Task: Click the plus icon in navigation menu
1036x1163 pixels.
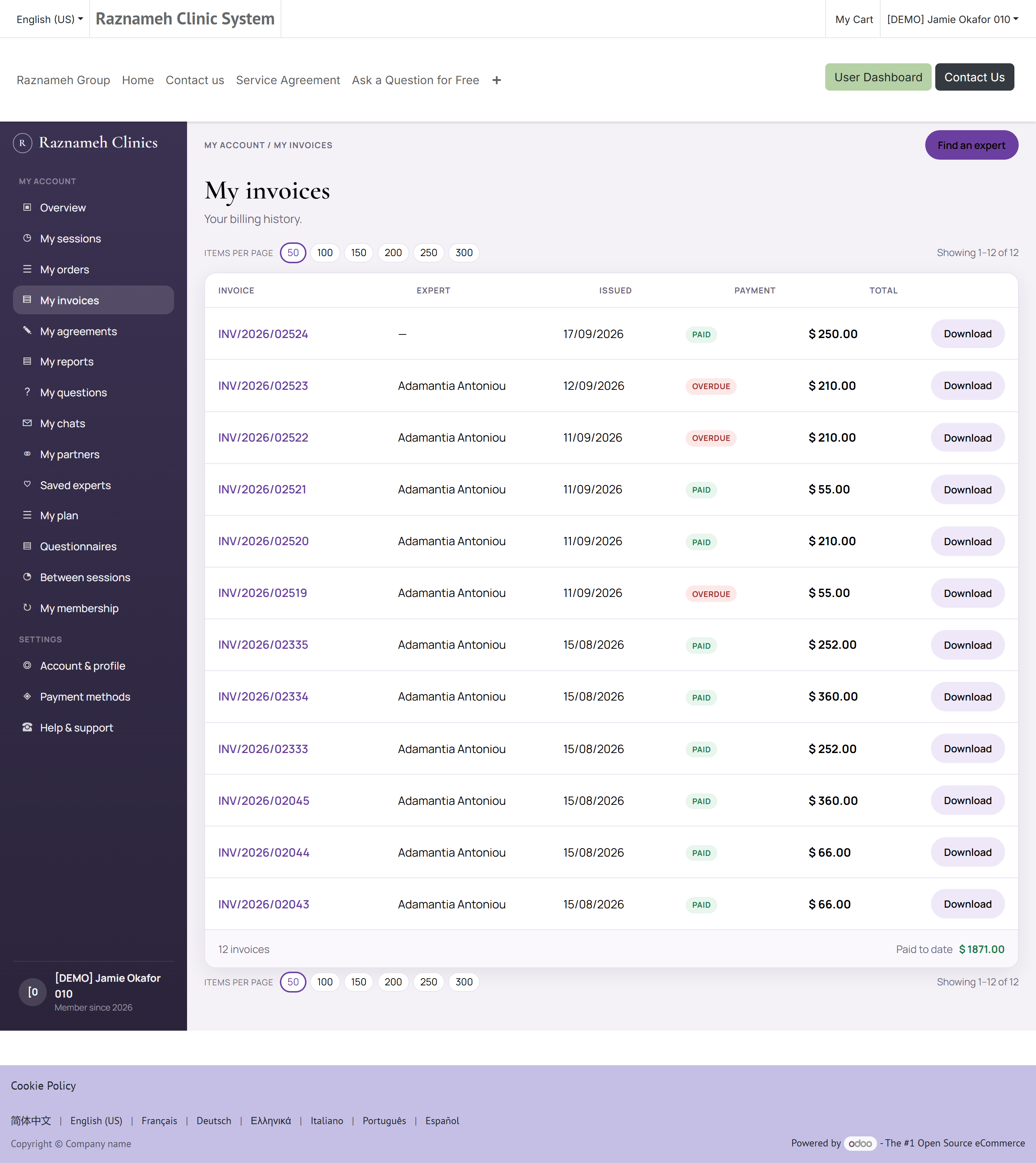Action: 496,80
